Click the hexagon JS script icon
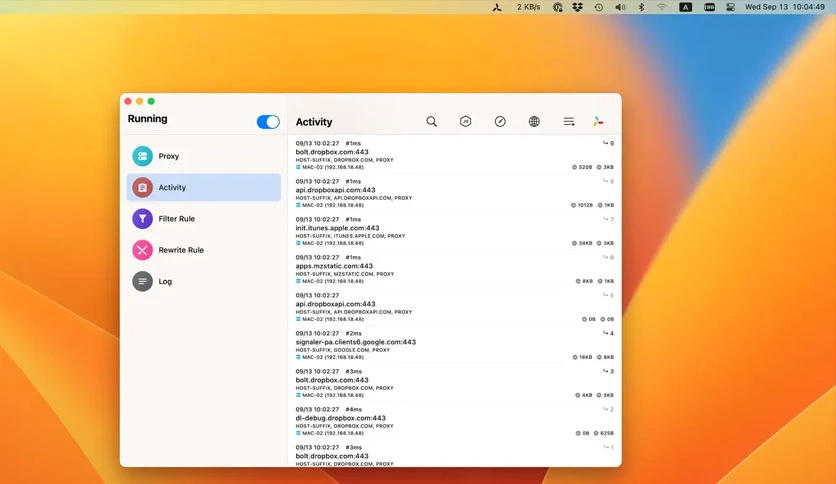Viewport: 836px width, 484px height. pyautogui.click(x=465, y=122)
